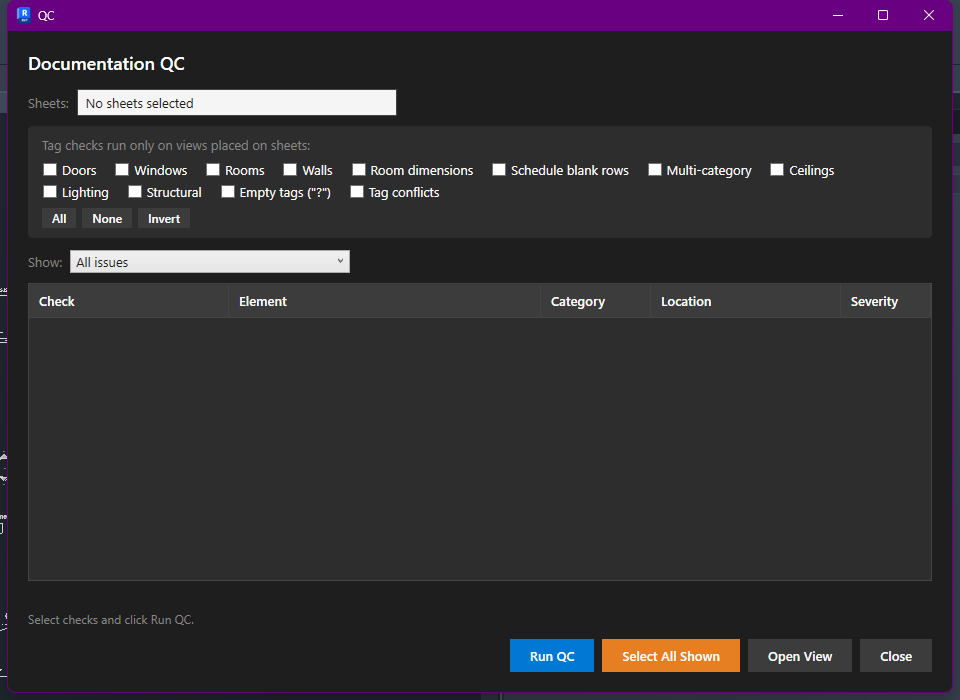Enable the Structural check
Image resolution: width=960 pixels, height=700 pixels.
pyautogui.click(x=135, y=192)
